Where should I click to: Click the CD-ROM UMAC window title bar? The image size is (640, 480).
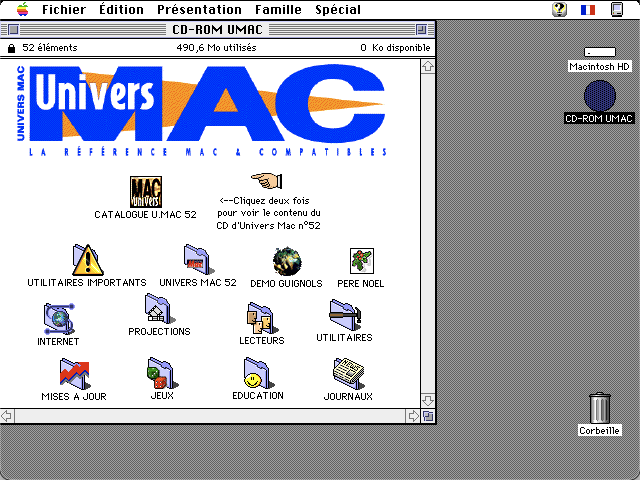tap(218, 29)
